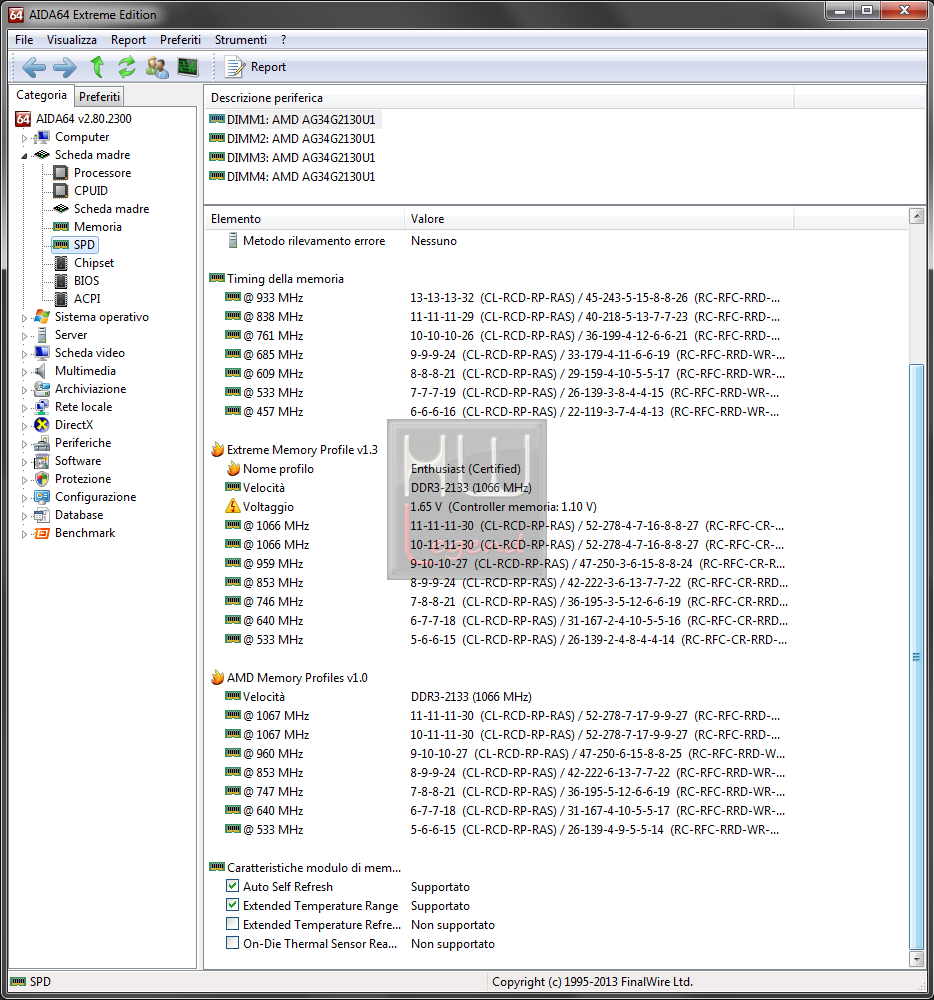This screenshot has width=934, height=1000.
Task: Expand the Server node
Action: click(x=24, y=335)
